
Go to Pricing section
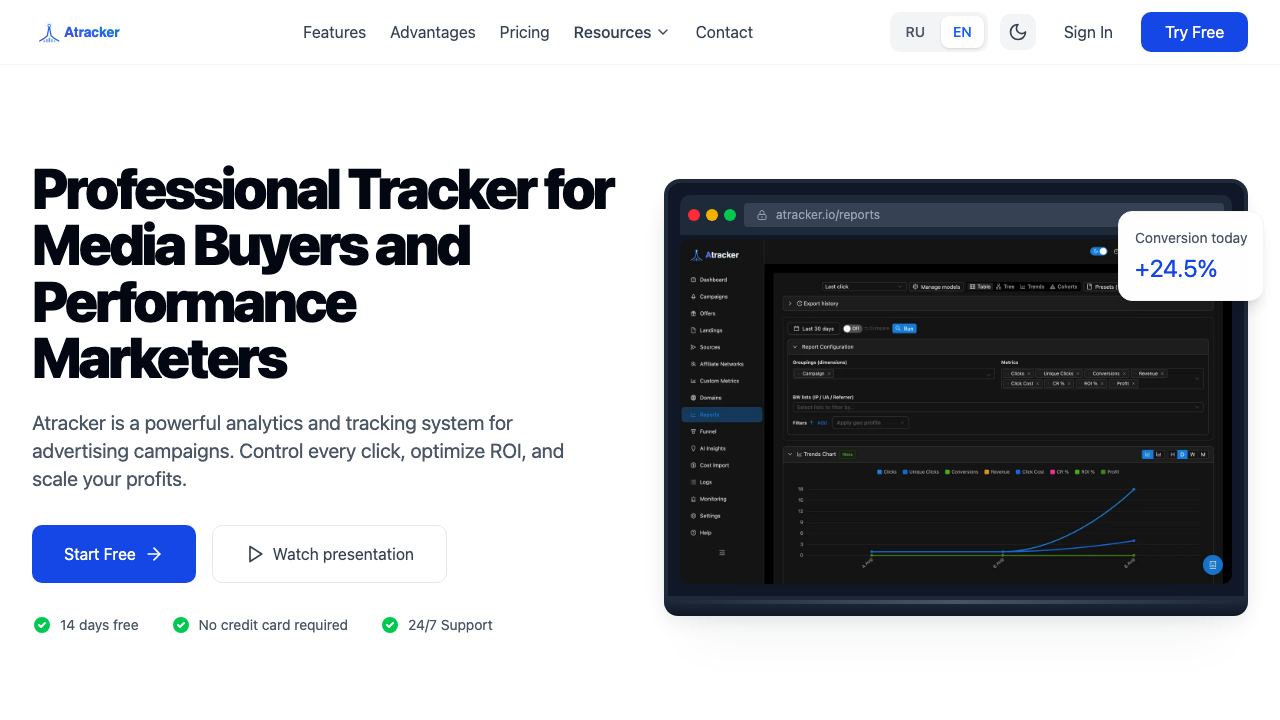tap(524, 32)
